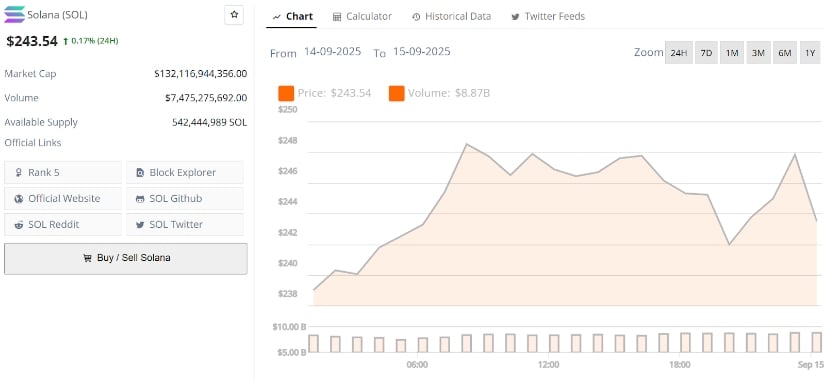Open the SOL Twitter link
Screen dimensions: 825x380
tap(185, 224)
